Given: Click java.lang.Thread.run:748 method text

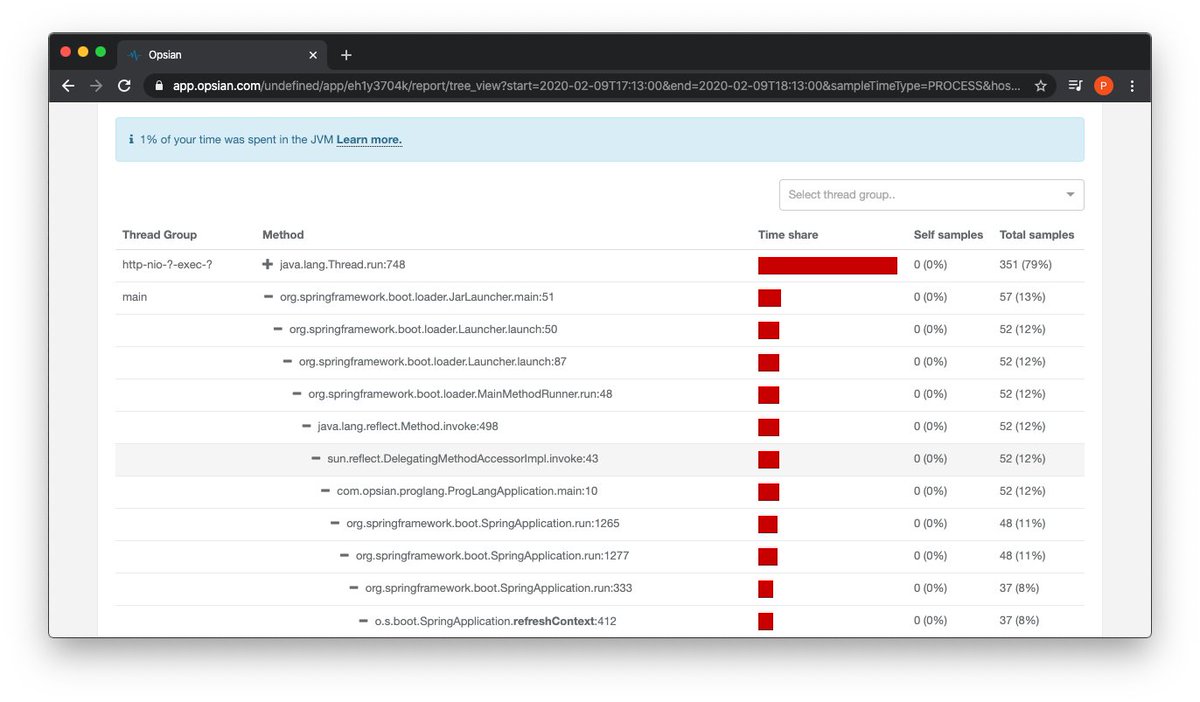Looking at the screenshot, I should pos(342,265).
